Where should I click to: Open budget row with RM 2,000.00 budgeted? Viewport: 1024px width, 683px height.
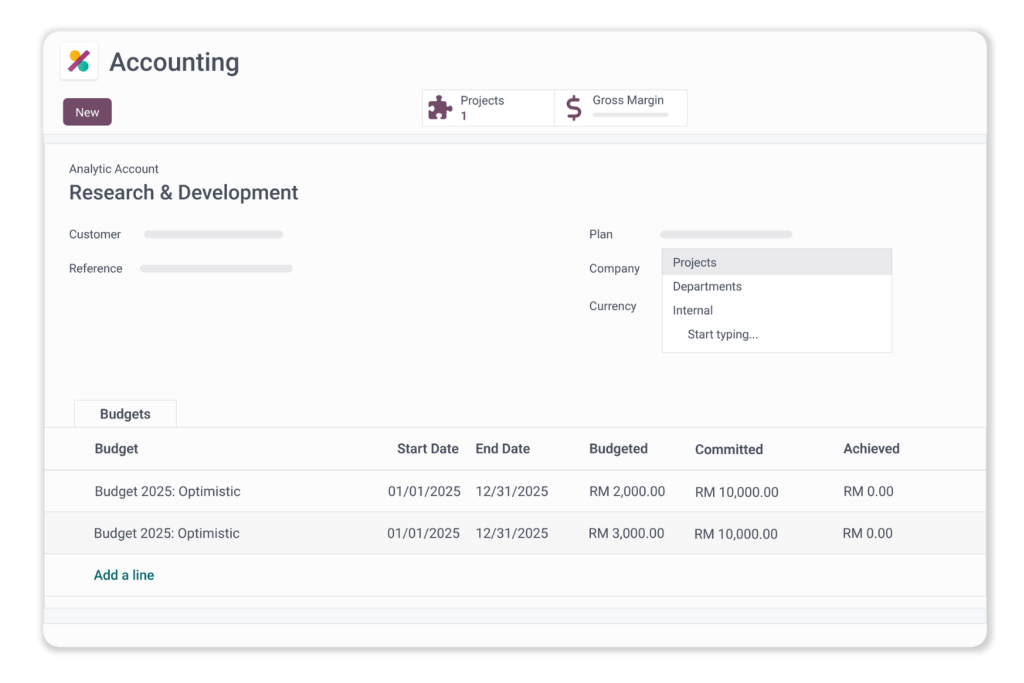[x=167, y=492]
